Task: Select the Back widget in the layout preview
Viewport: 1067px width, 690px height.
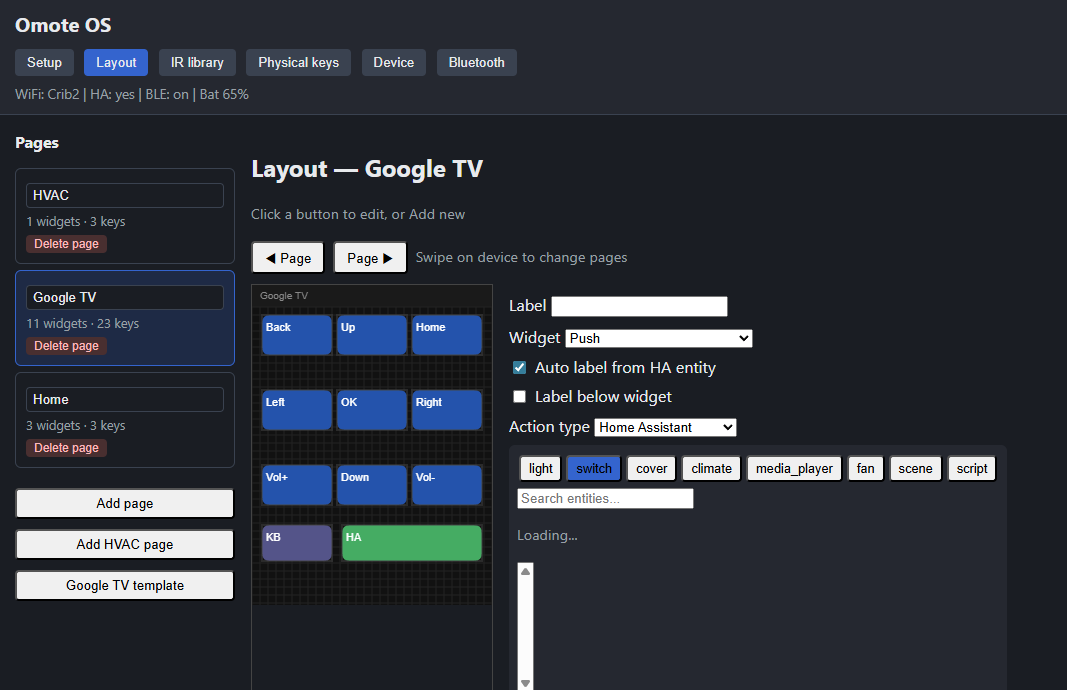Action: point(297,335)
